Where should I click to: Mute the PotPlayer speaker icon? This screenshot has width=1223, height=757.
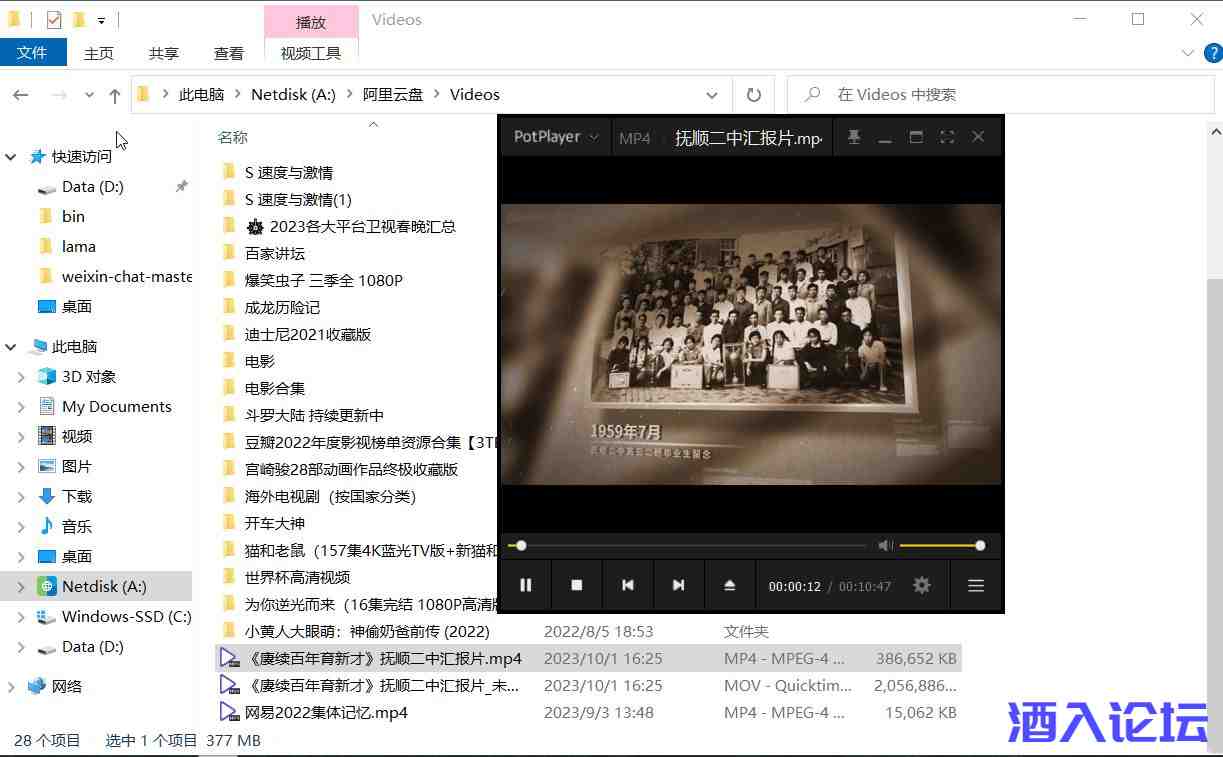tap(885, 545)
